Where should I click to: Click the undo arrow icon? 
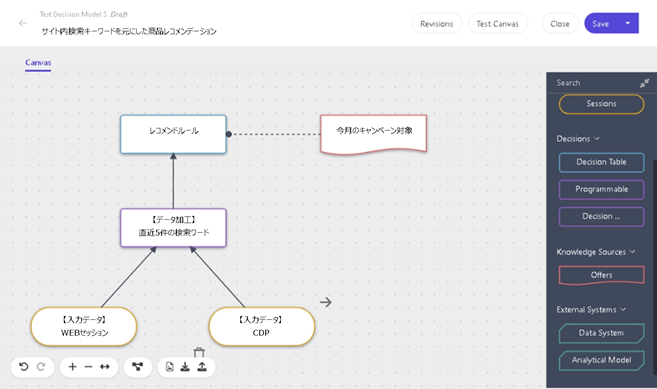tap(24, 367)
